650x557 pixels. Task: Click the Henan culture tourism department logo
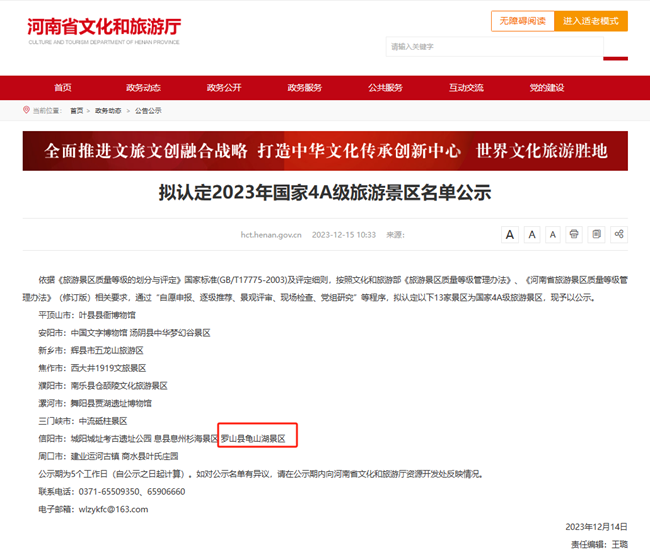click(x=104, y=30)
